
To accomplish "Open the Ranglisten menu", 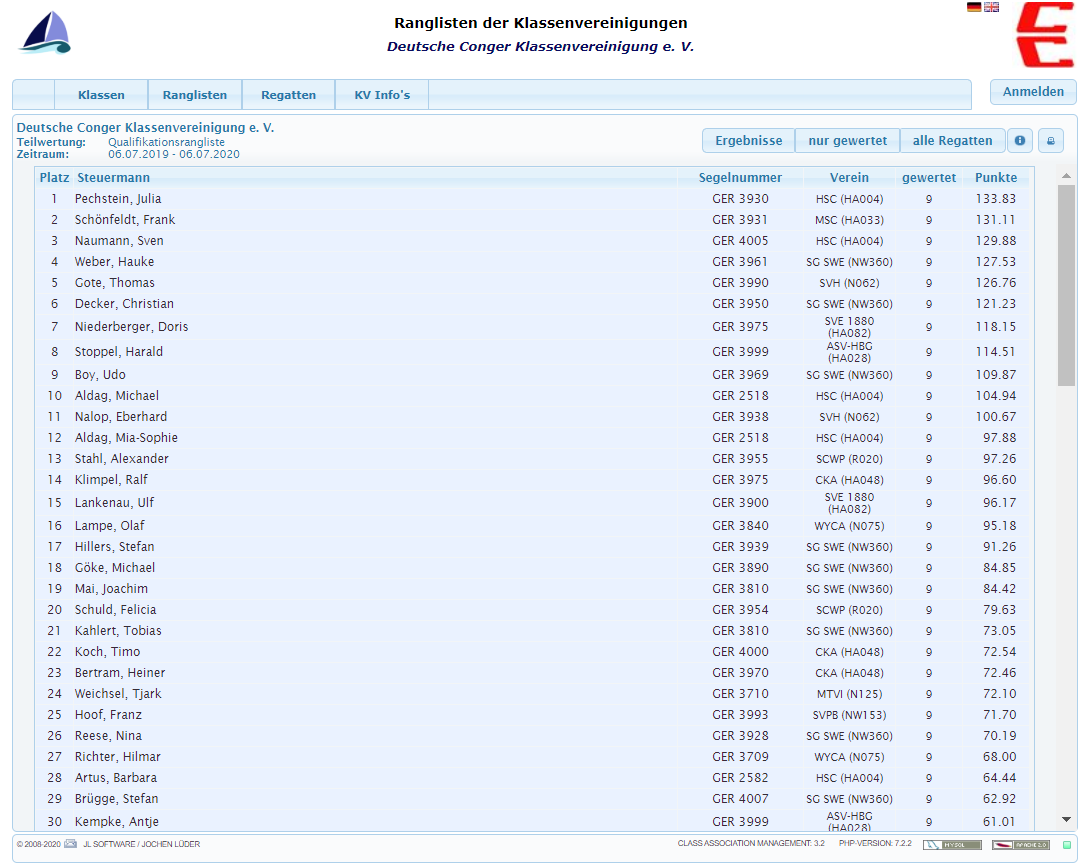I will tap(194, 95).
